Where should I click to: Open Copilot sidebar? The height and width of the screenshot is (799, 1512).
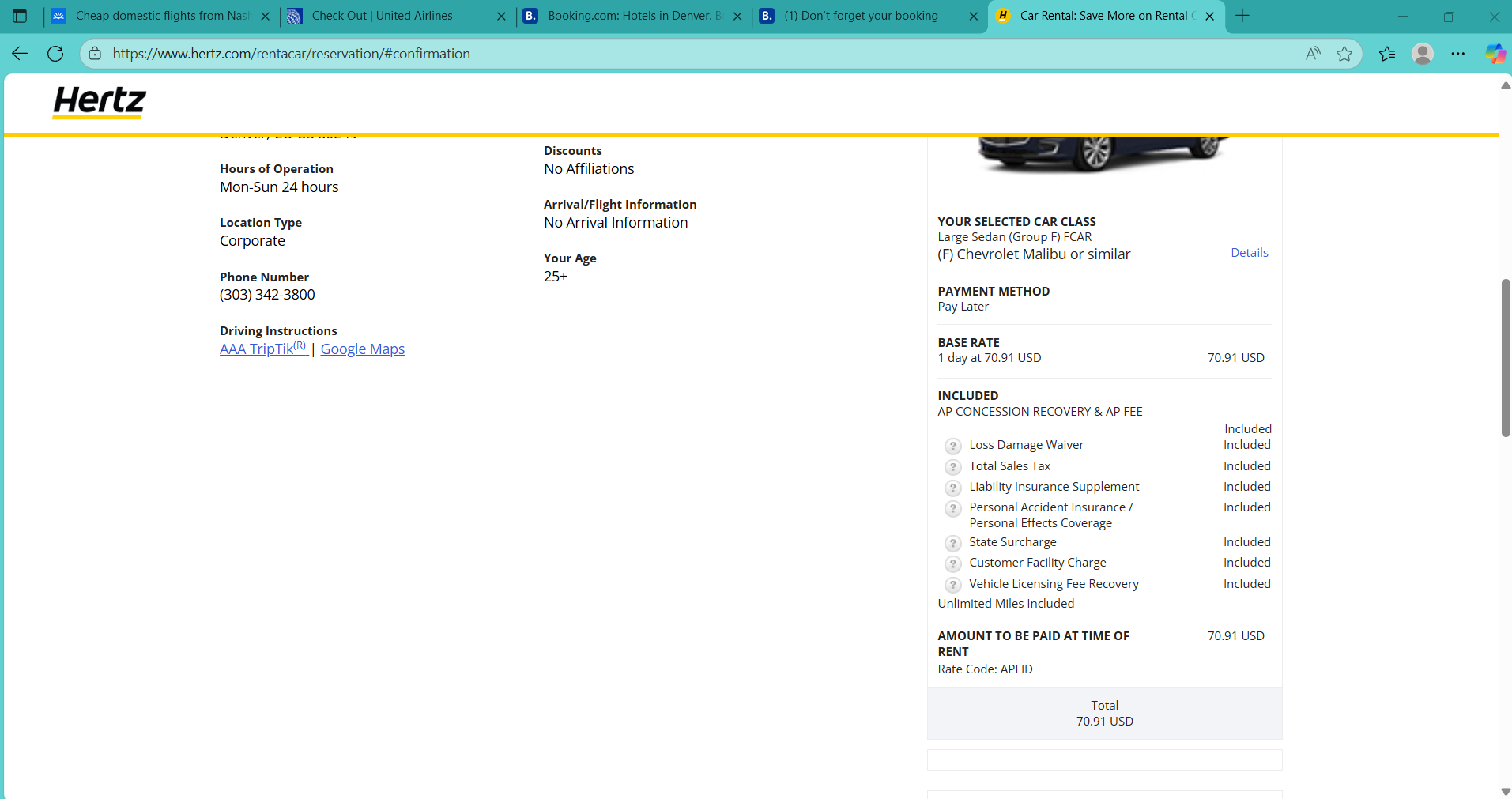[1495, 54]
